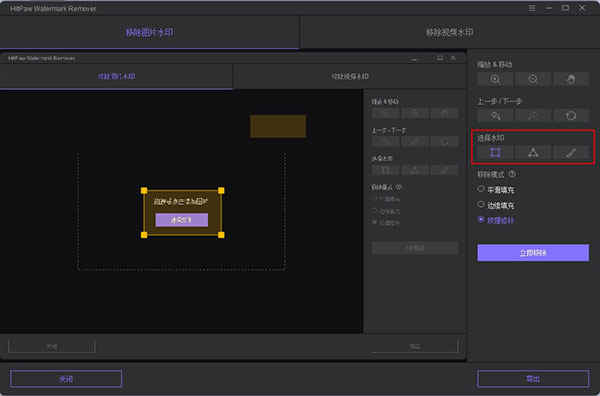Viewport: 600px width, 396px height.
Task: Click the close button at bottom left
Action: tap(66, 379)
